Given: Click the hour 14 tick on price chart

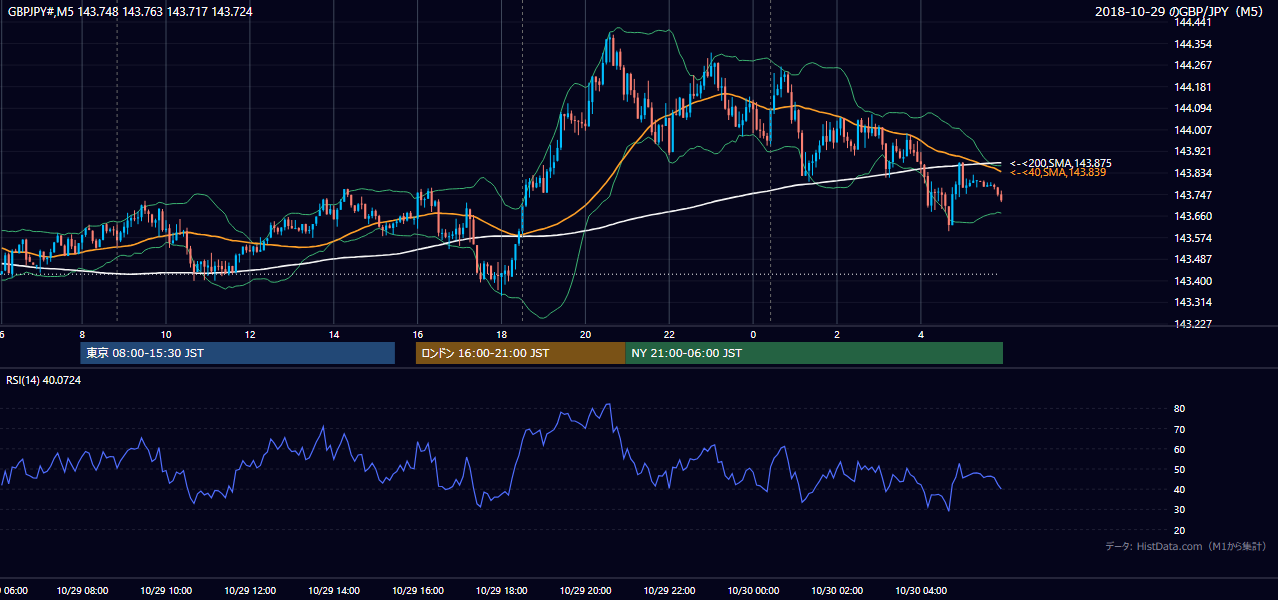Looking at the screenshot, I should click(x=335, y=334).
